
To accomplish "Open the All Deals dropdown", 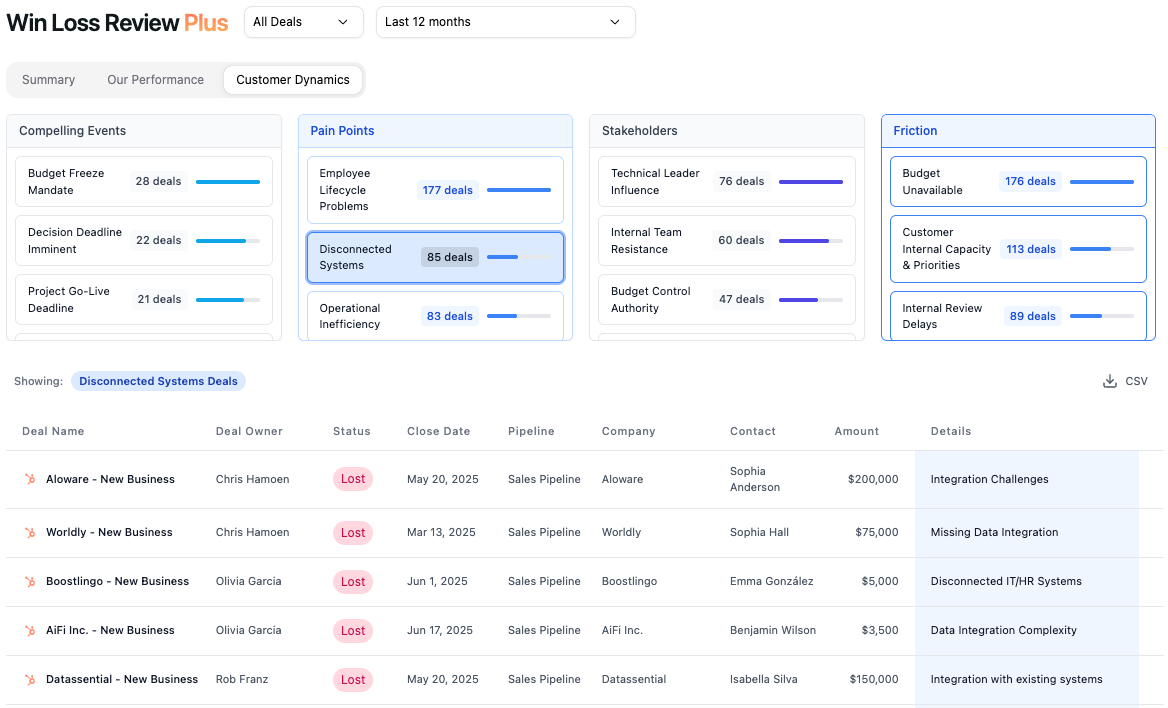I will tap(303, 21).
